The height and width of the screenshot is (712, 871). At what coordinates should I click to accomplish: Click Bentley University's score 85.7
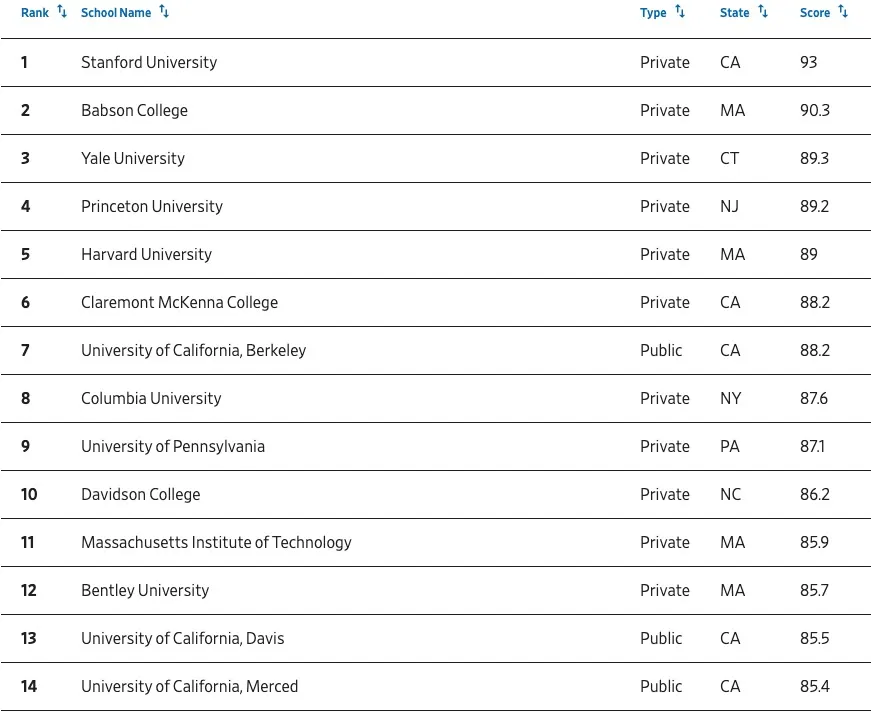coord(815,590)
